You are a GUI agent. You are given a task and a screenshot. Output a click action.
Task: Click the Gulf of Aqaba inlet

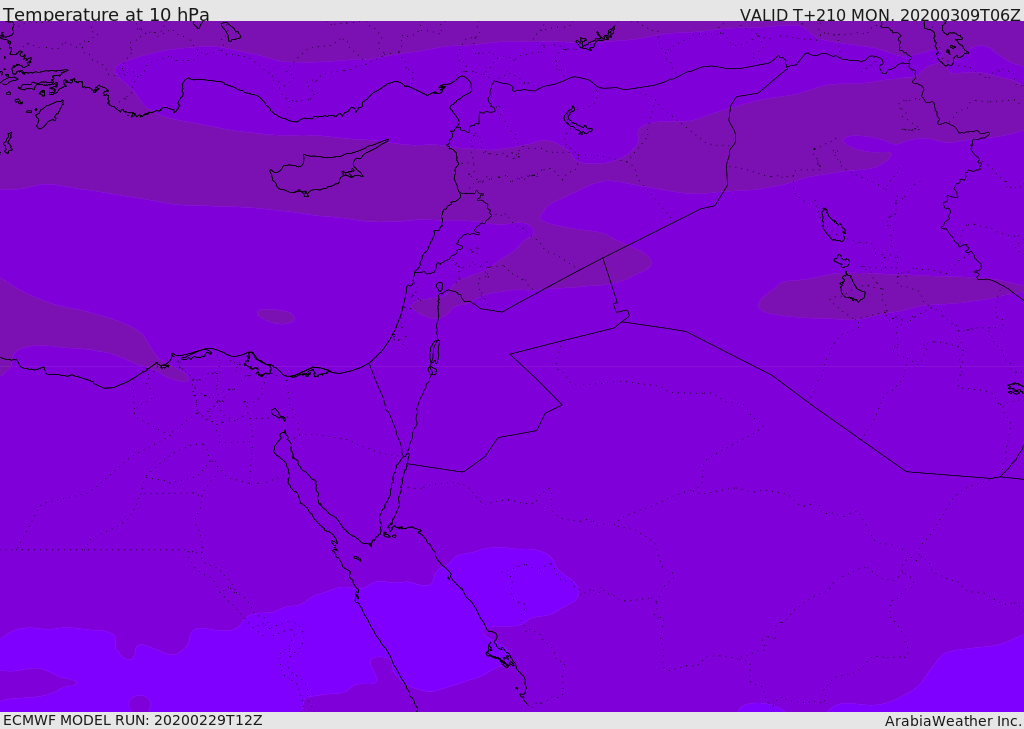[395, 492]
